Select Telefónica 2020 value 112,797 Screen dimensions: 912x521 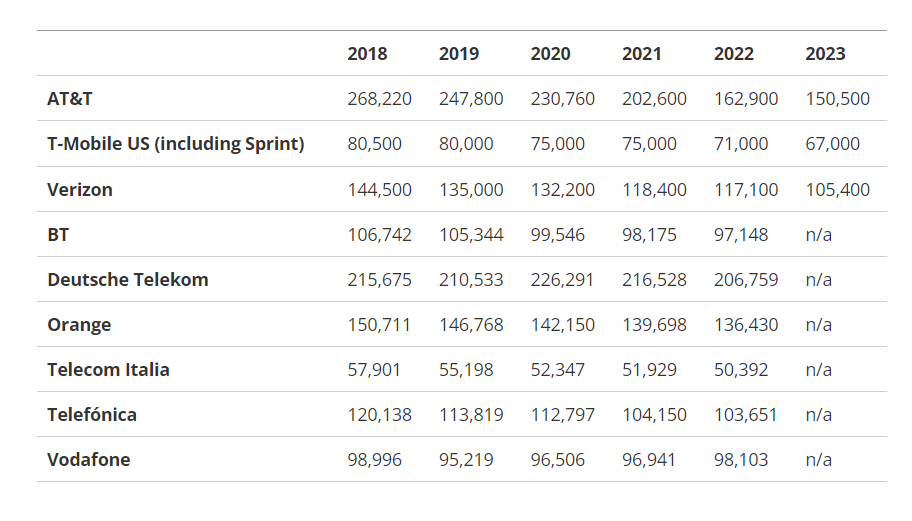(562, 415)
